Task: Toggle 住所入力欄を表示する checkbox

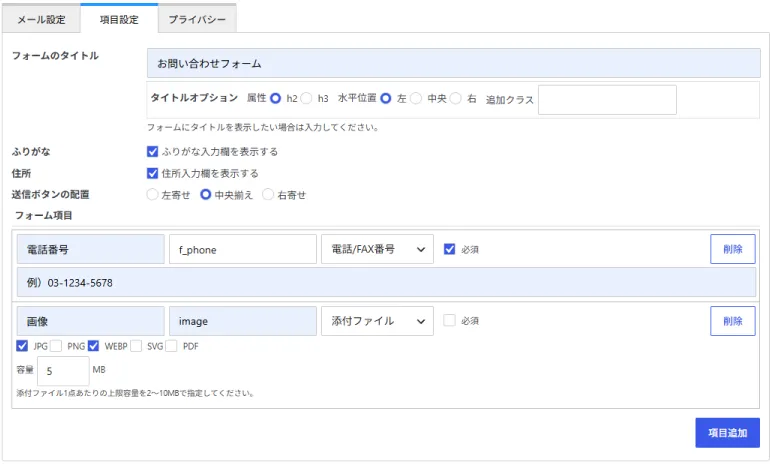Action: pos(152,173)
